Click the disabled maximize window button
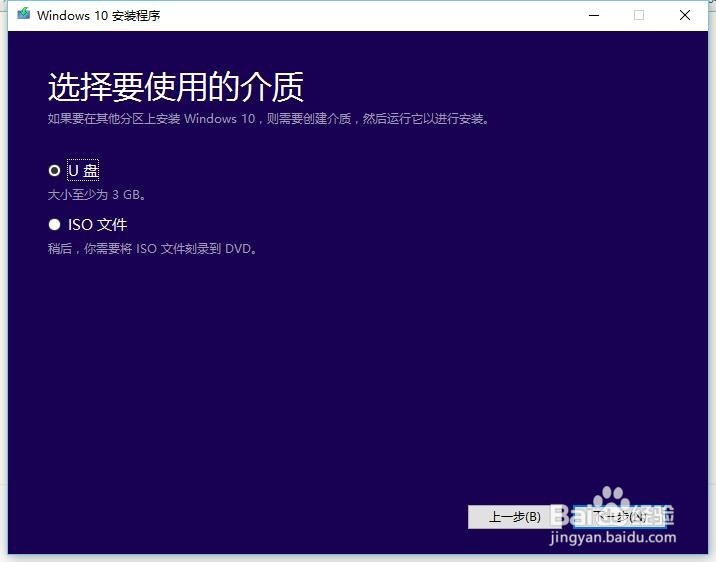 tap(639, 15)
